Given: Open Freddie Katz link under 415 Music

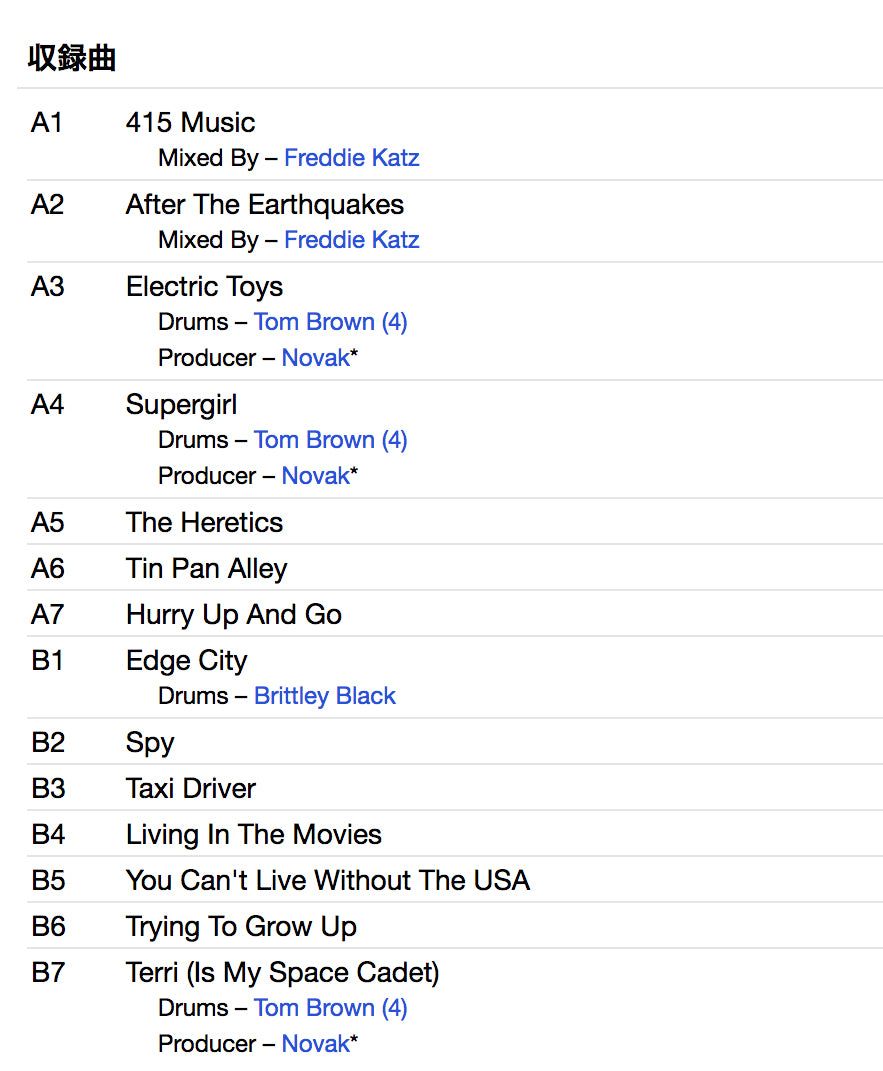Looking at the screenshot, I should 351,158.
